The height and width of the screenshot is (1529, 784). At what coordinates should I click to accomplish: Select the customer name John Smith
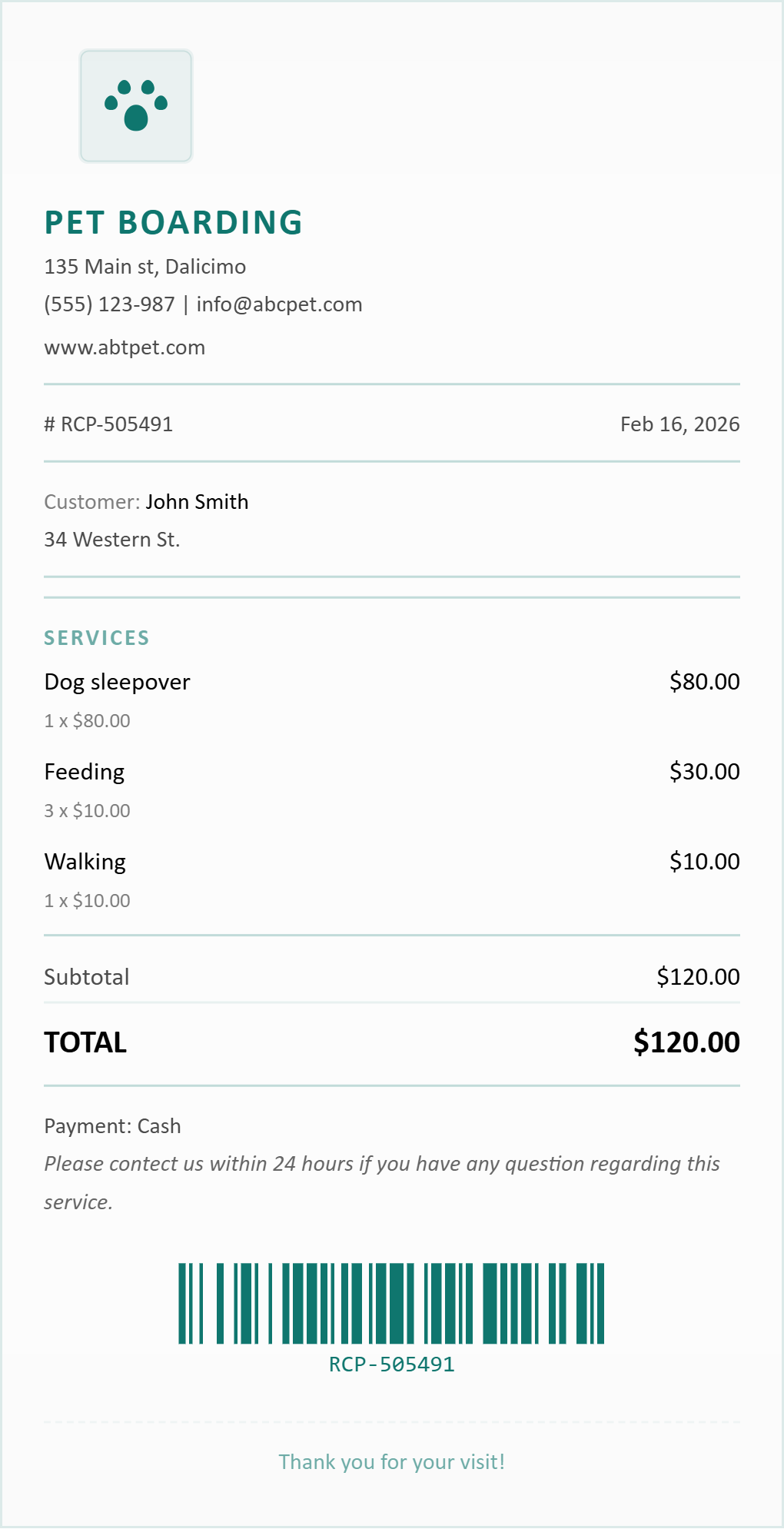tap(197, 502)
